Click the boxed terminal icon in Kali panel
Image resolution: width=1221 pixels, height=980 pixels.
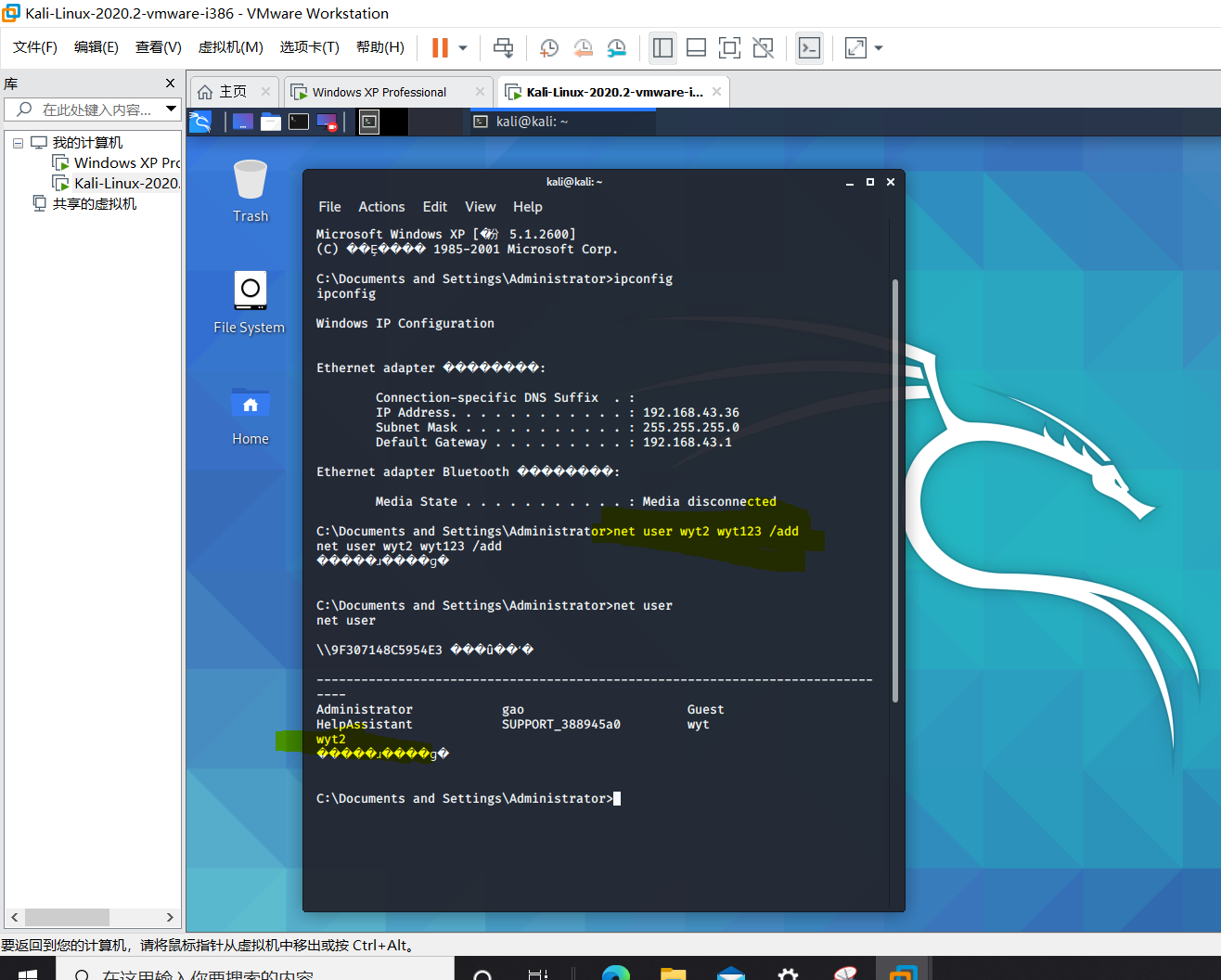pos(369,122)
